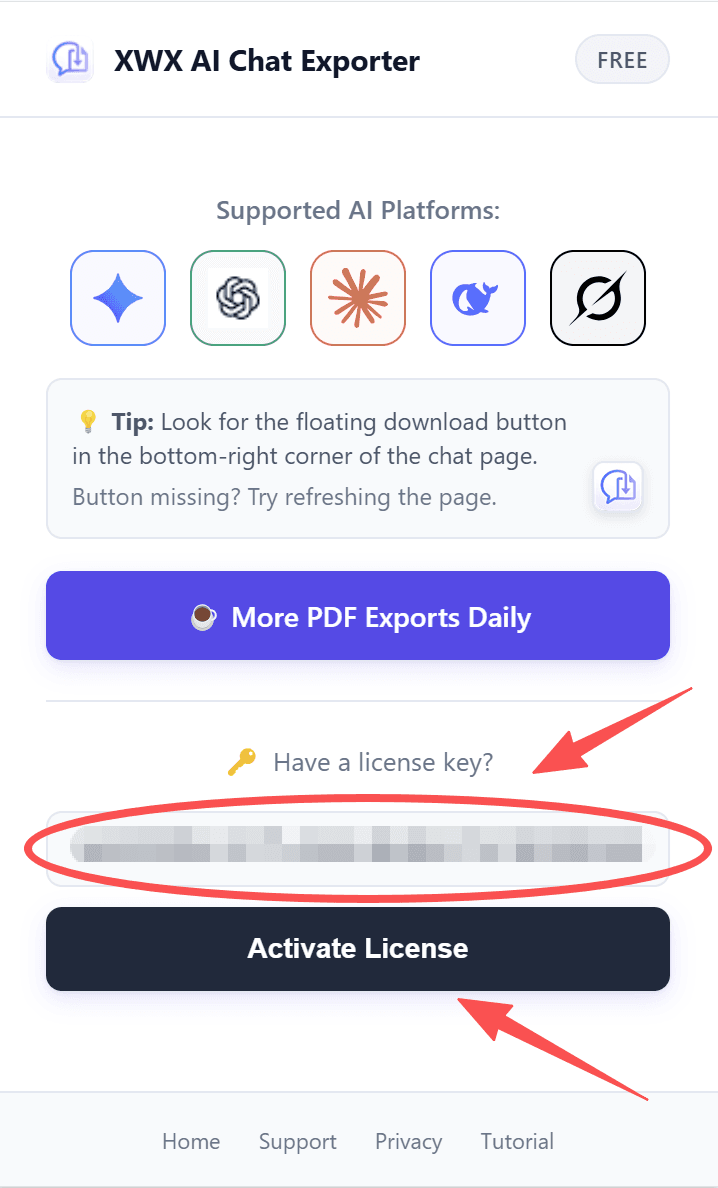Click the Supported AI Platforms heading
This screenshot has height=1188, width=718.
pos(358,211)
